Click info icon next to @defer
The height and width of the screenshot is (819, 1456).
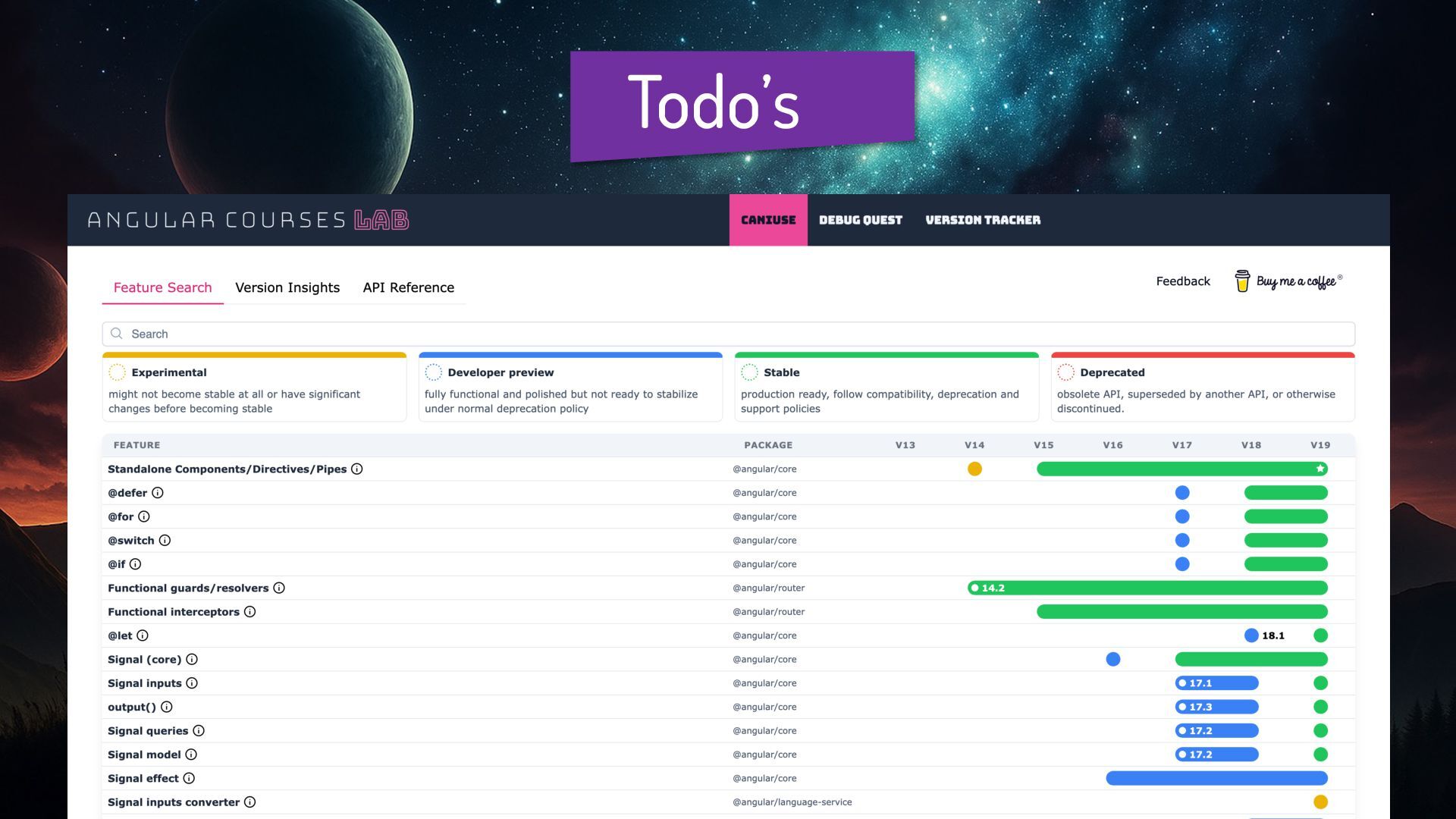(x=158, y=493)
